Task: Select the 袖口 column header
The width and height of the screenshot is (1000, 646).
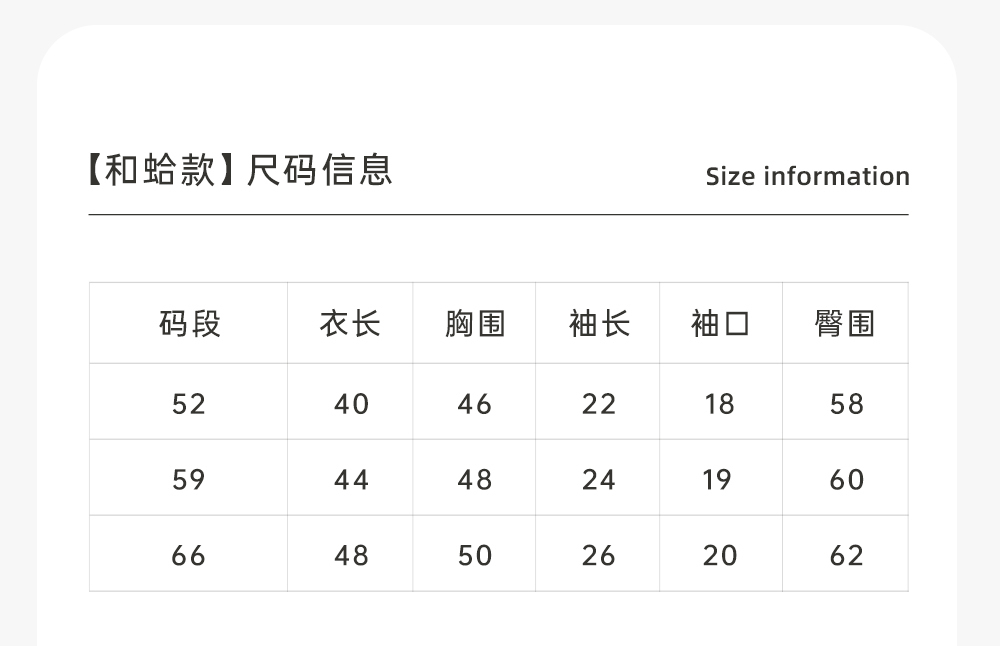Action: pos(720,324)
